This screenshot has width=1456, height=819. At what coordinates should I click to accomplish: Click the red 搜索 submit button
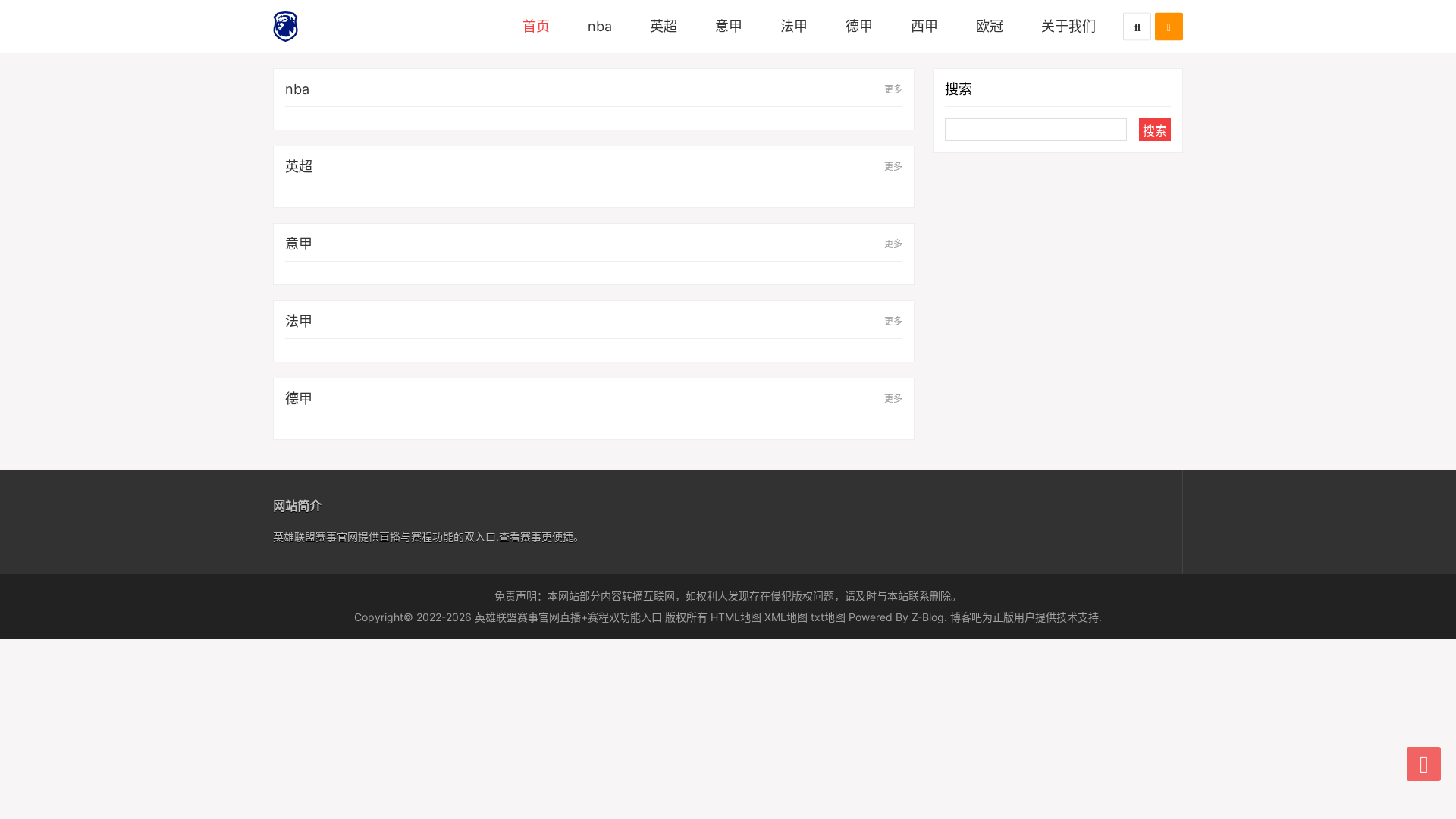[x=1155, y=130]
